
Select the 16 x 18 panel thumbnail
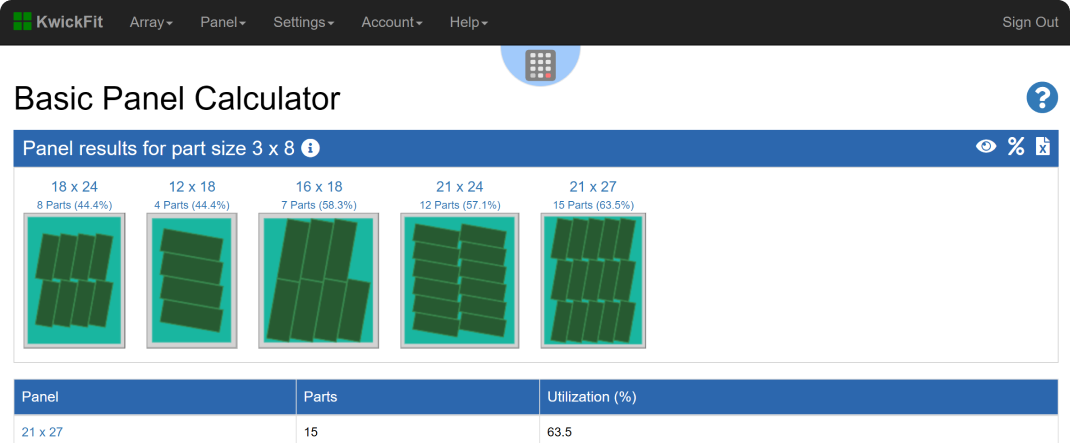pos(320,281)
